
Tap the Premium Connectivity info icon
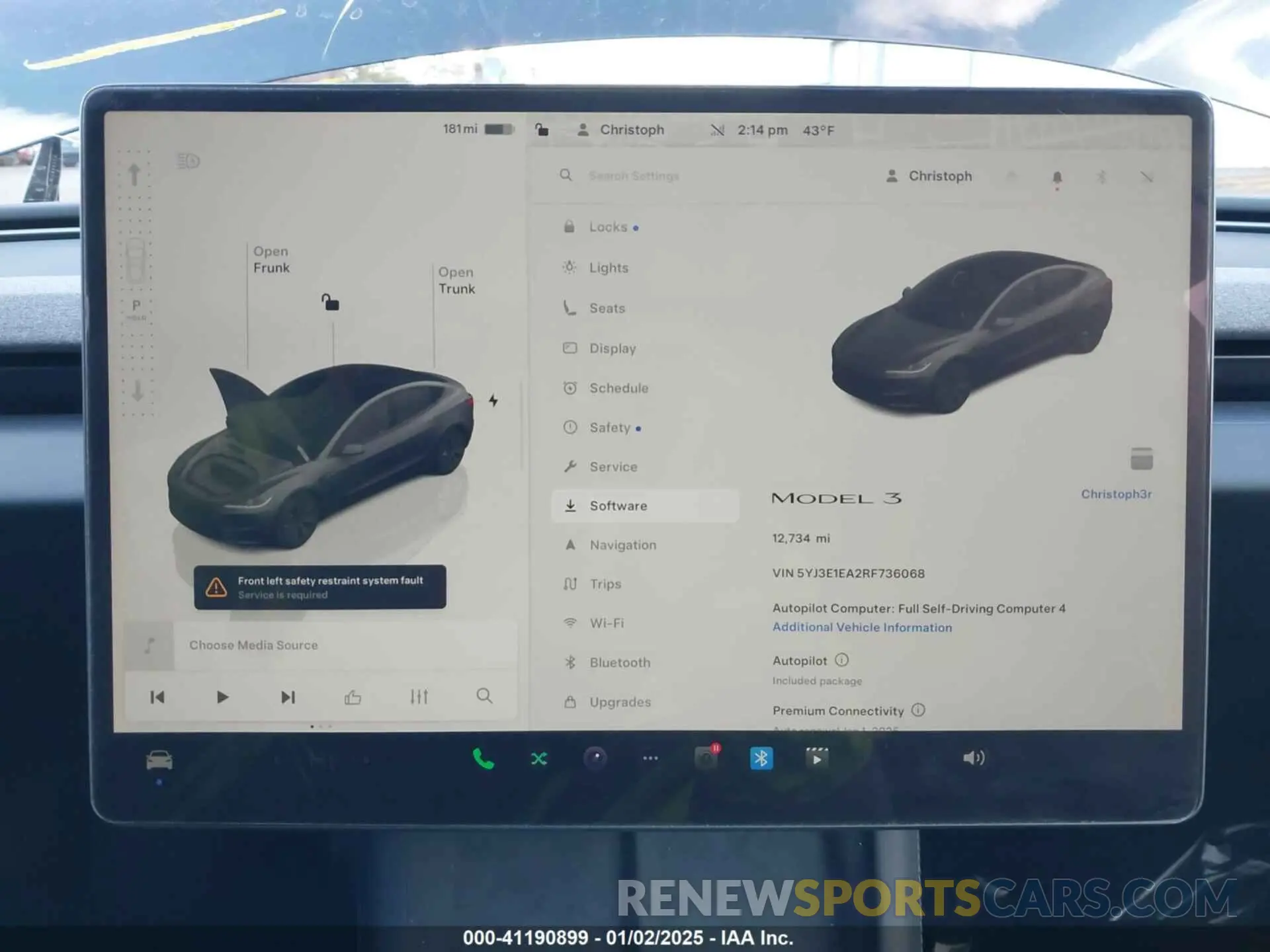[918, 710]
